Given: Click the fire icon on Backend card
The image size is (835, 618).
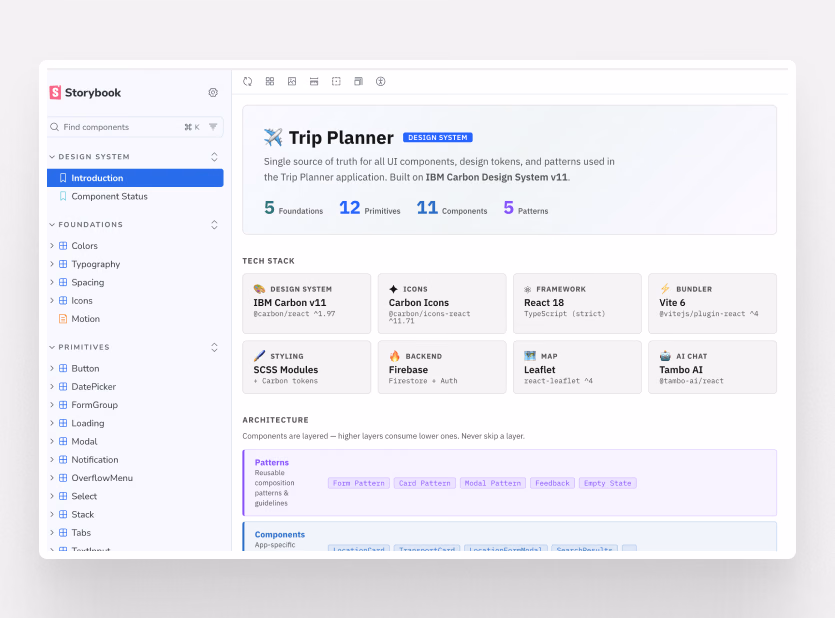Looking at the screenshot, I should click(395, 356).
